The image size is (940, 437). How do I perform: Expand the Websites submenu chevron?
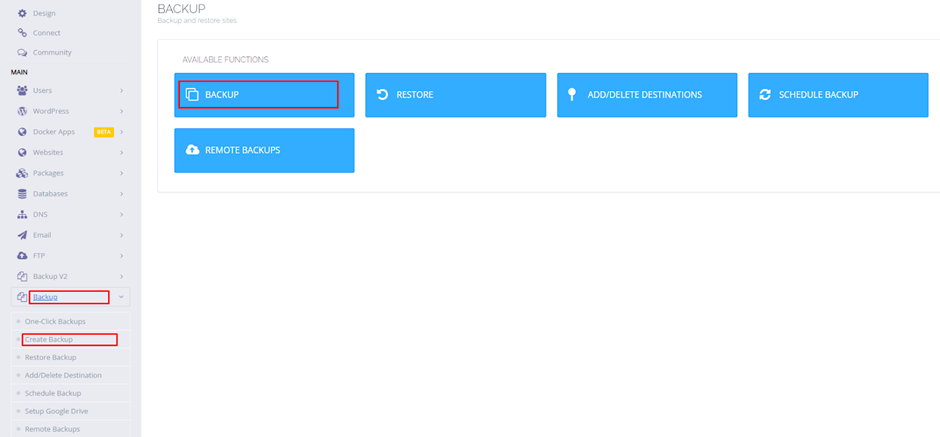(122, 152)
